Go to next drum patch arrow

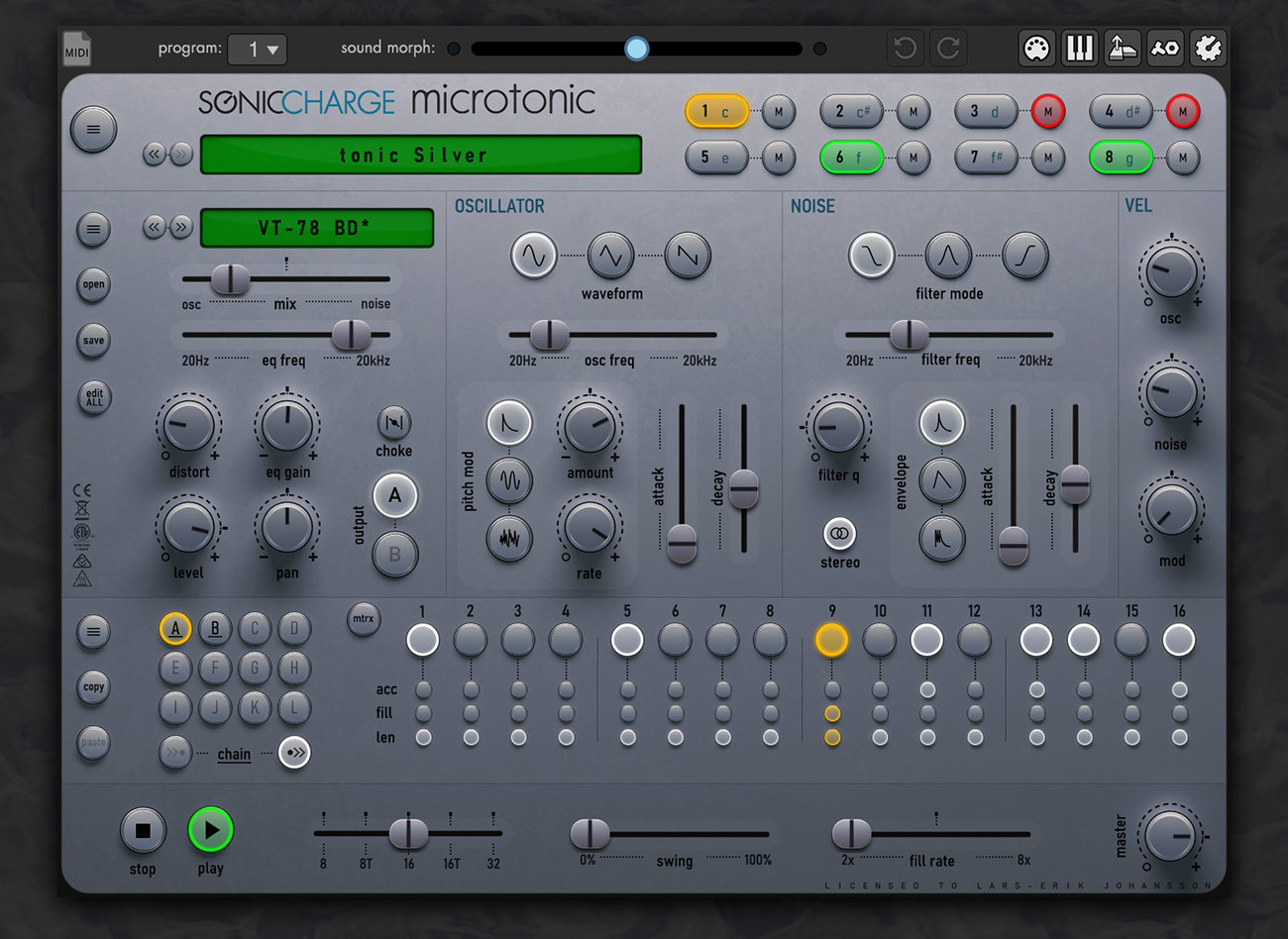181,227
